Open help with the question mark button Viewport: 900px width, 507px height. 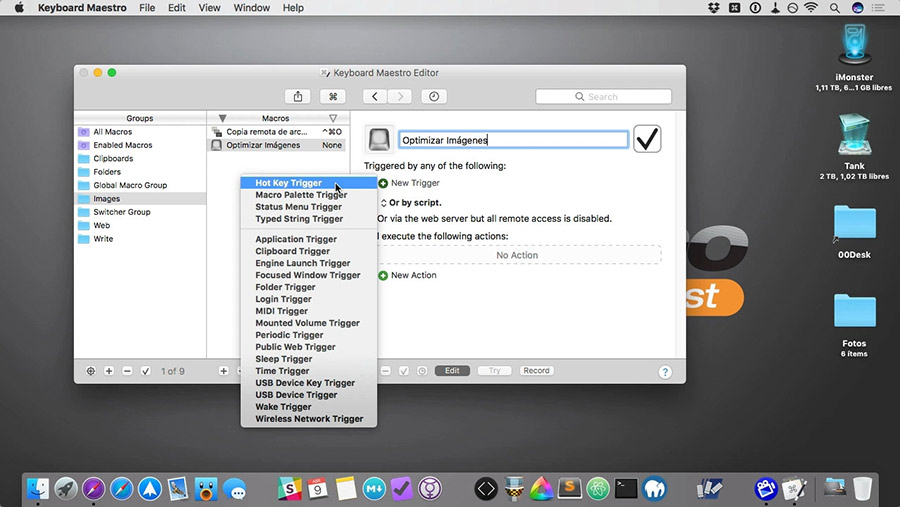(x=665, y=372)
